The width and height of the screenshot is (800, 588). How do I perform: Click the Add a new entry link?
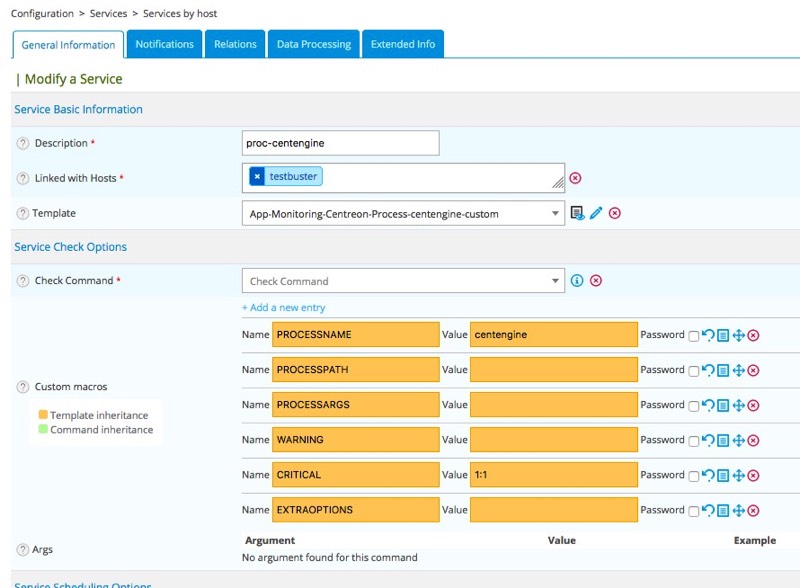284,308
